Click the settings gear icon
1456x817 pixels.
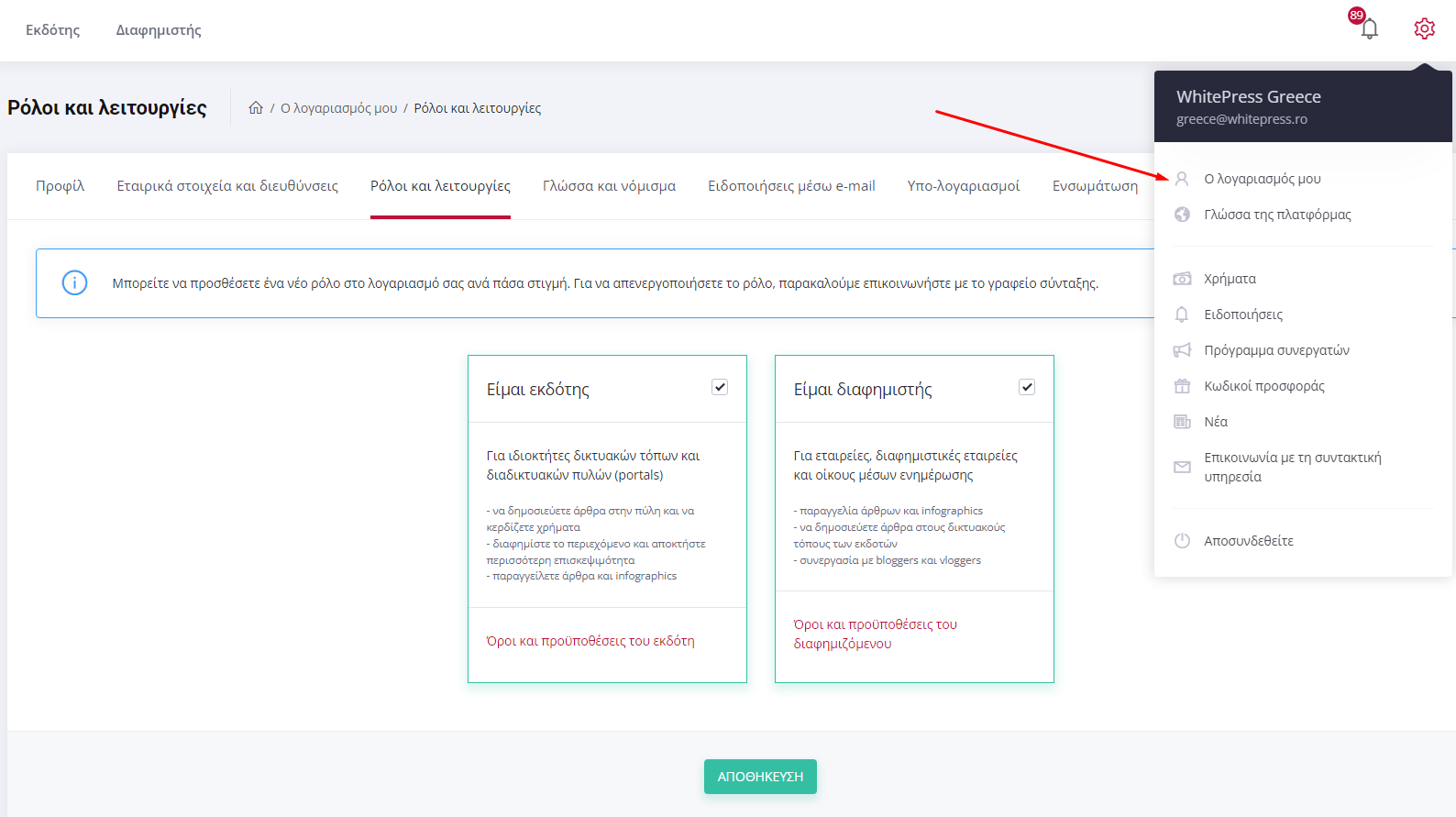point(1424,29)
